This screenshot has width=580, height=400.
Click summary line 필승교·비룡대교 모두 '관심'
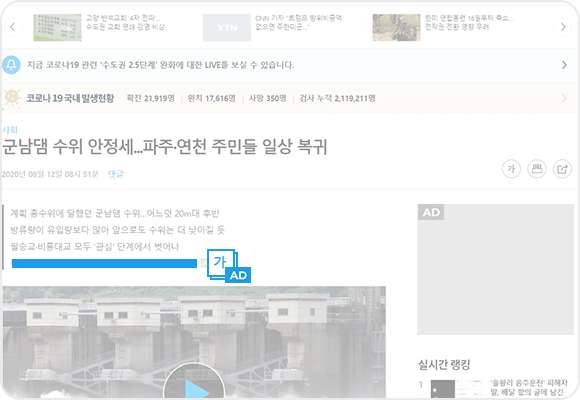coord(95,247)
